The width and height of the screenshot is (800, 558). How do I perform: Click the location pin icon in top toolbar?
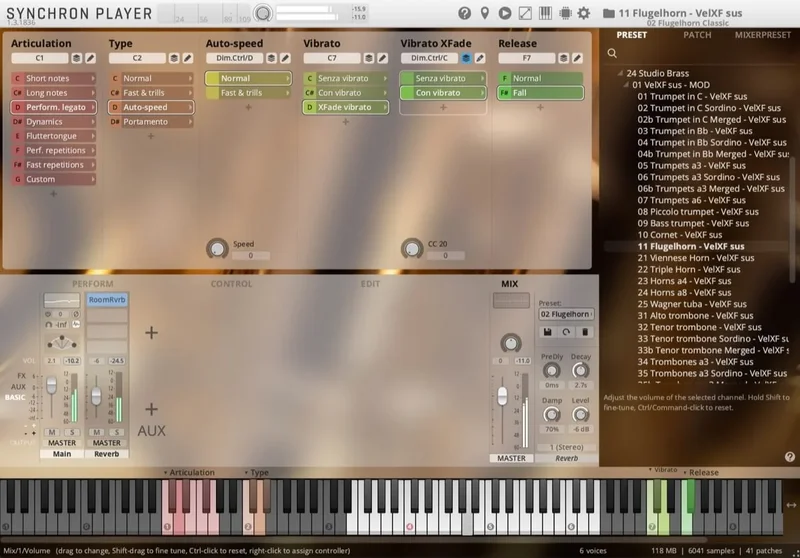click(x=485, y=13)
